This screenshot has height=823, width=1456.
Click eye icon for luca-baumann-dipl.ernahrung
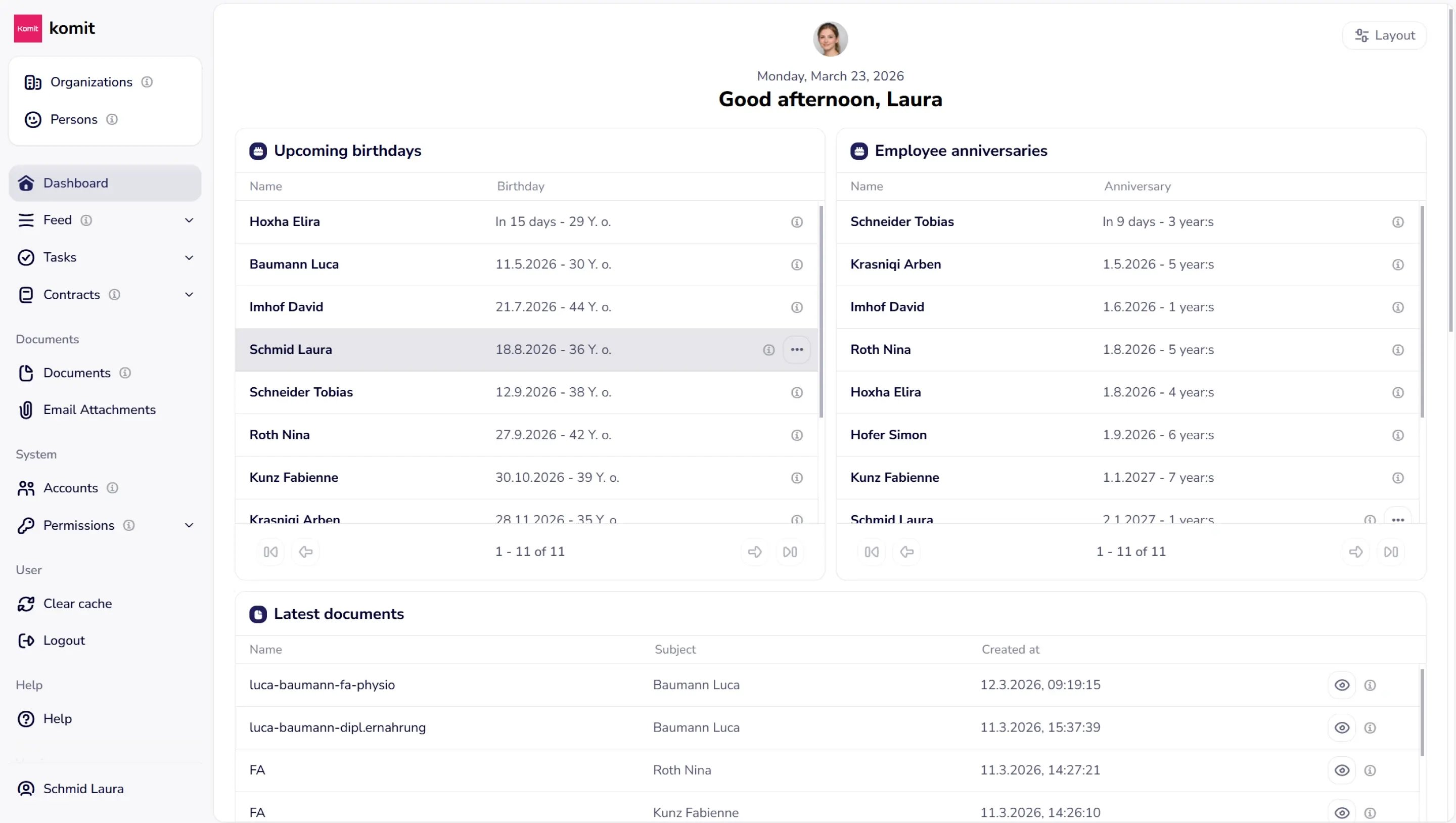click(x=1341, y=727)
